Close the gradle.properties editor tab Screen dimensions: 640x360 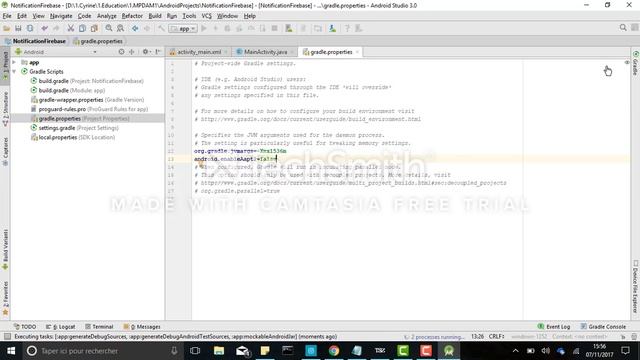pyautogui.click(x=357, y=52)
